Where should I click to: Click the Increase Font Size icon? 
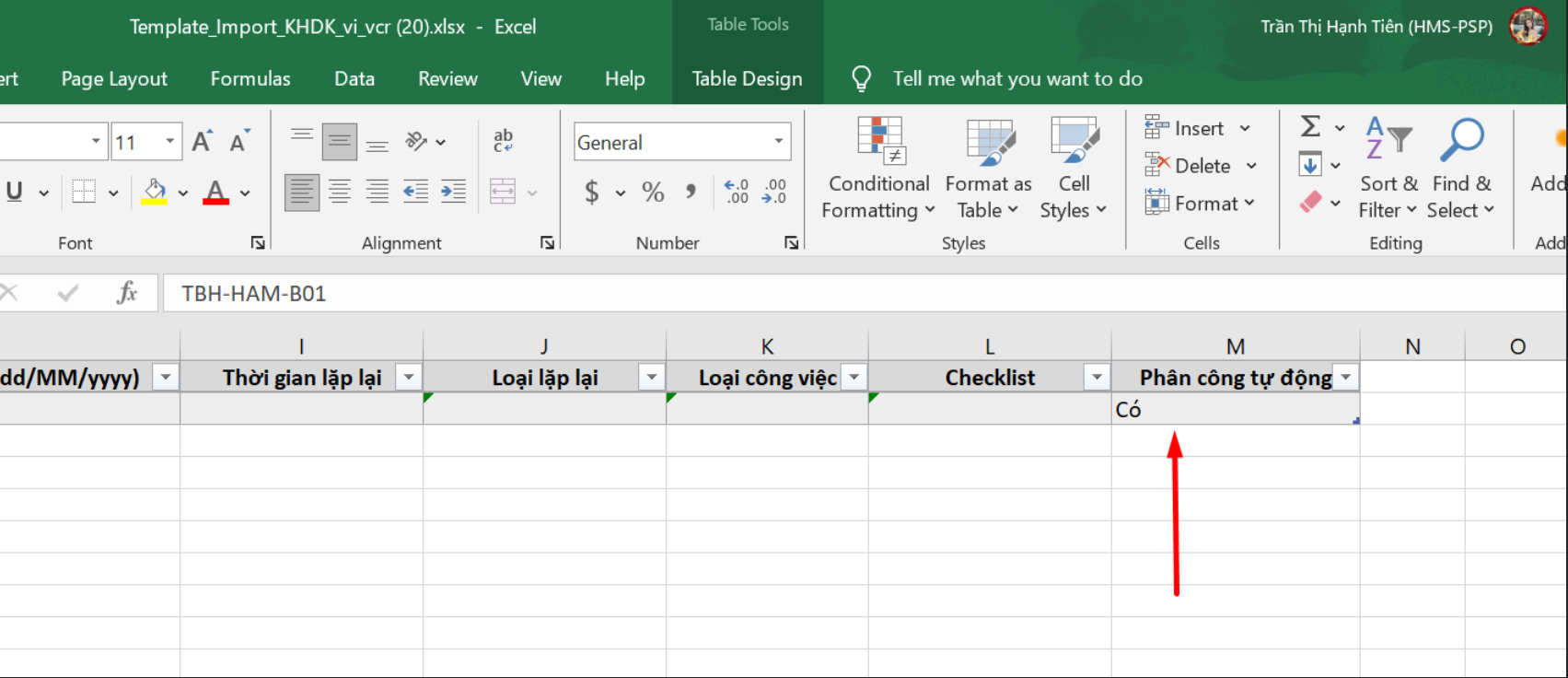click(202, 142)
